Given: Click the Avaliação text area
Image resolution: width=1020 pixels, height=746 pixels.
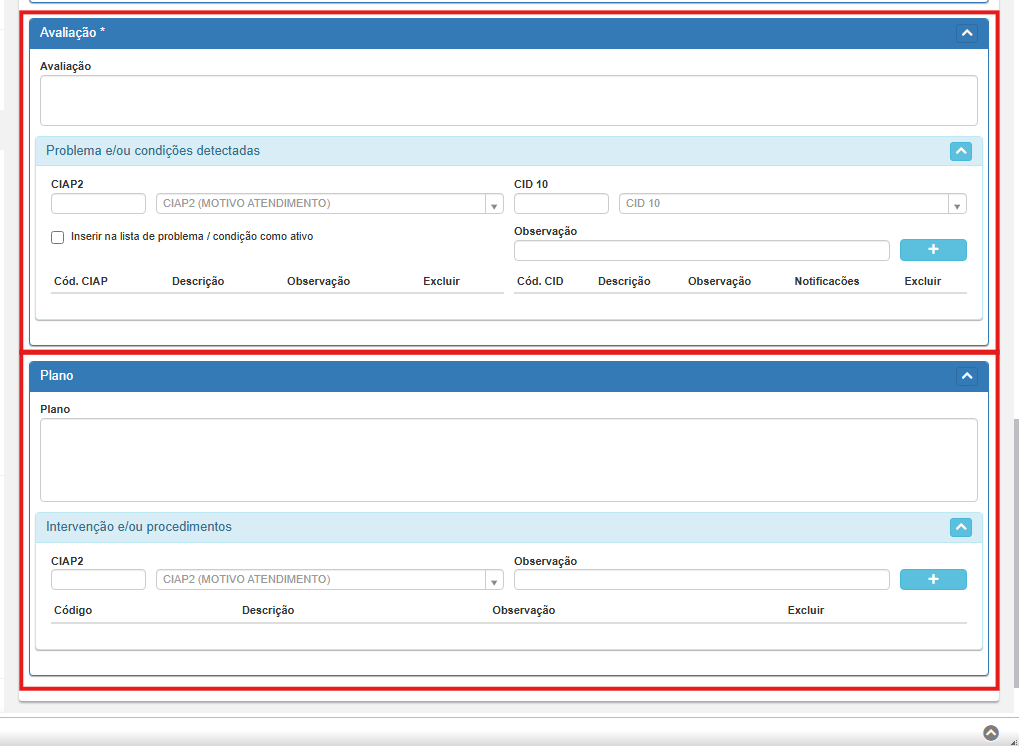Looking at the screenshot, I should pyautogui.click(x=508, y=100).
